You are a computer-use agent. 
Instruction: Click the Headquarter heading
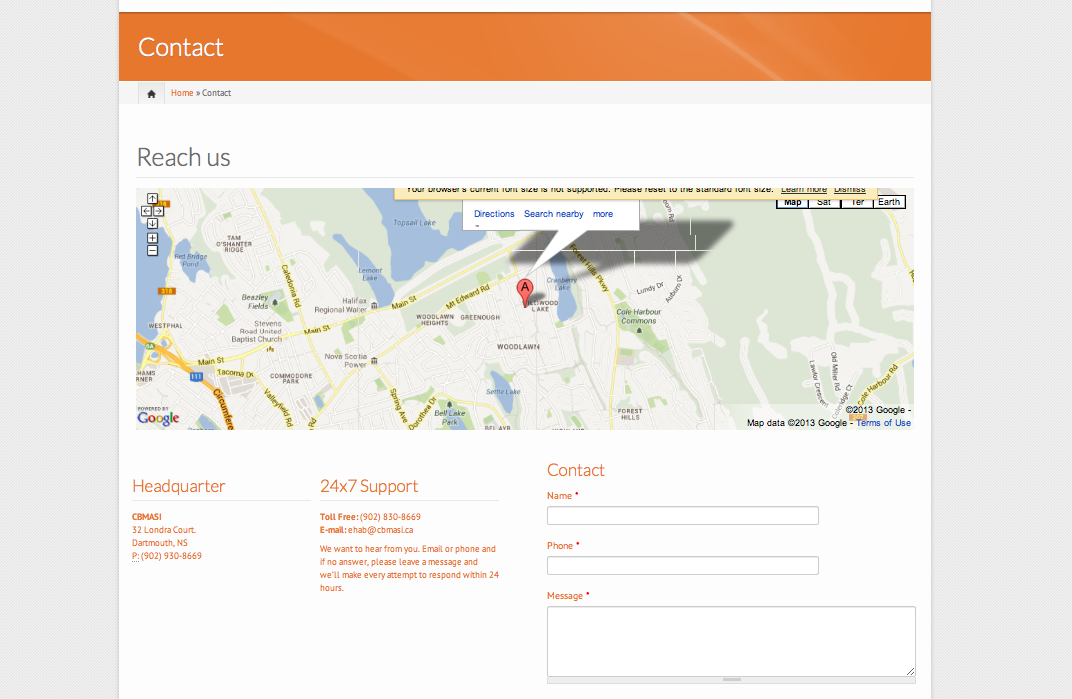178,486
